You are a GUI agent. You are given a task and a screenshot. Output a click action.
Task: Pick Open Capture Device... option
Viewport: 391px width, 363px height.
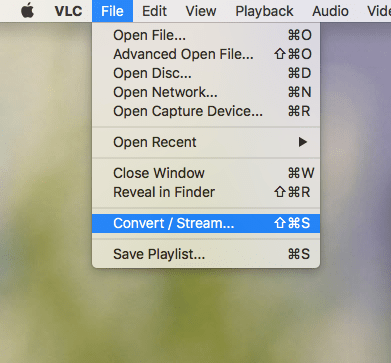(206, 111)
